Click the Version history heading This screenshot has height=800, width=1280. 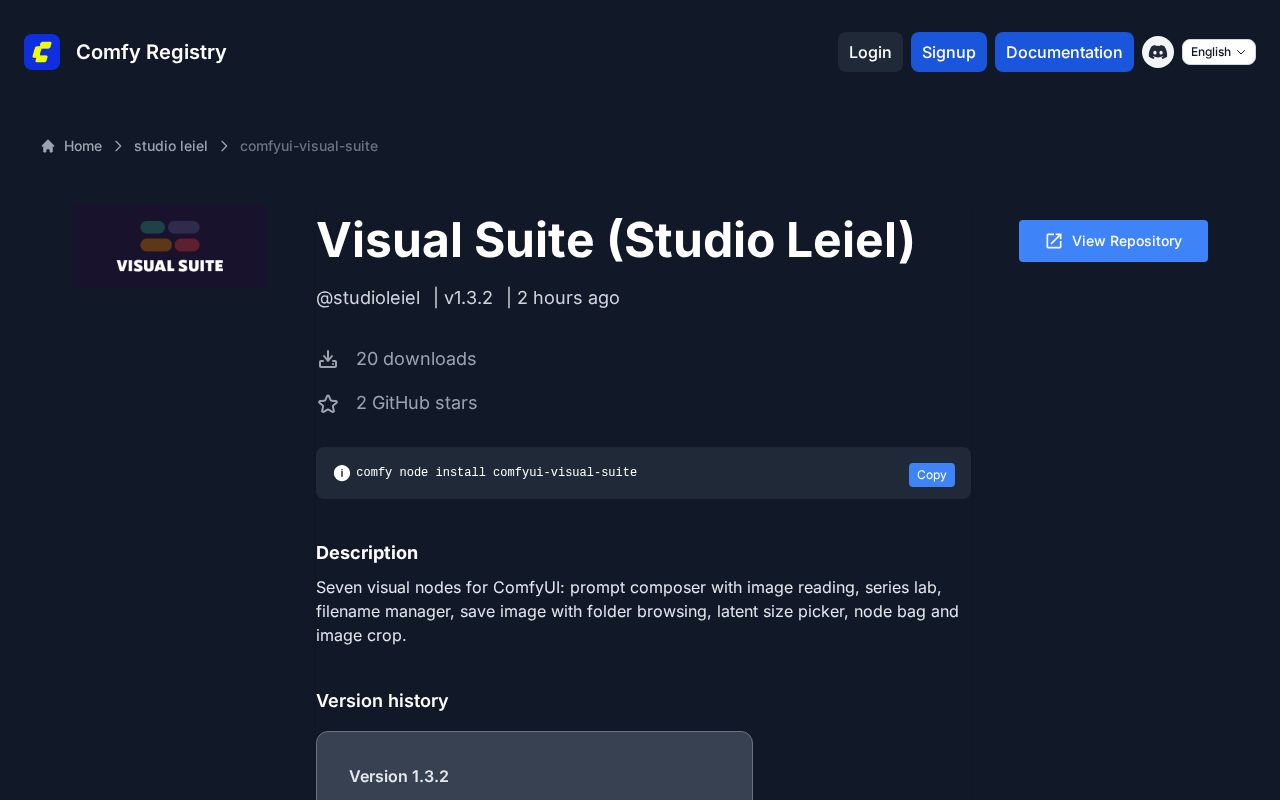click(x=382, y=701)
